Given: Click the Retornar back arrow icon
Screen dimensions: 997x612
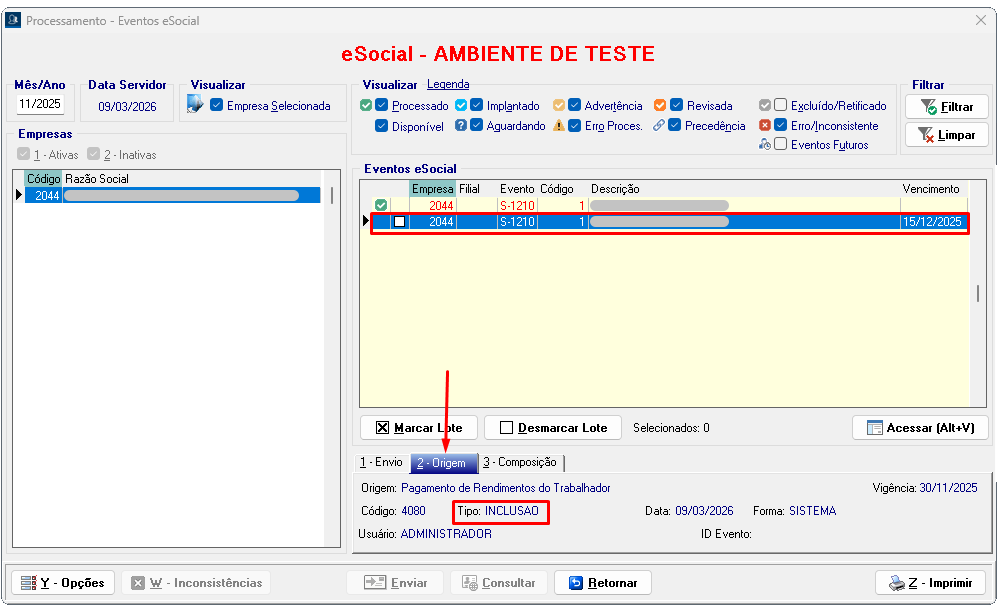Looking at the screenshot, I should click(575, 583).
